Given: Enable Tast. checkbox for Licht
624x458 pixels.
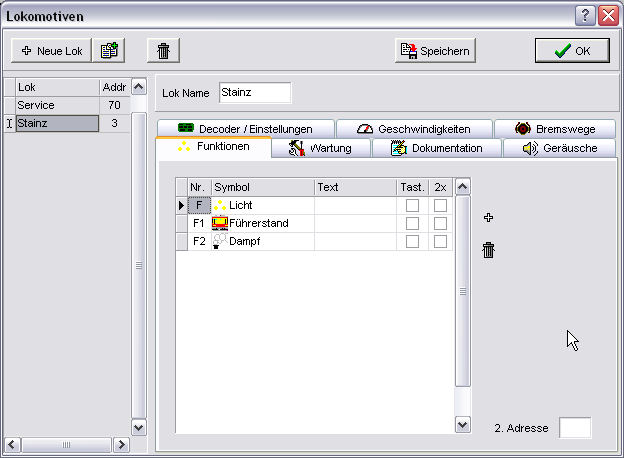Looking at the screenshot, I should (x=412, y=205).
